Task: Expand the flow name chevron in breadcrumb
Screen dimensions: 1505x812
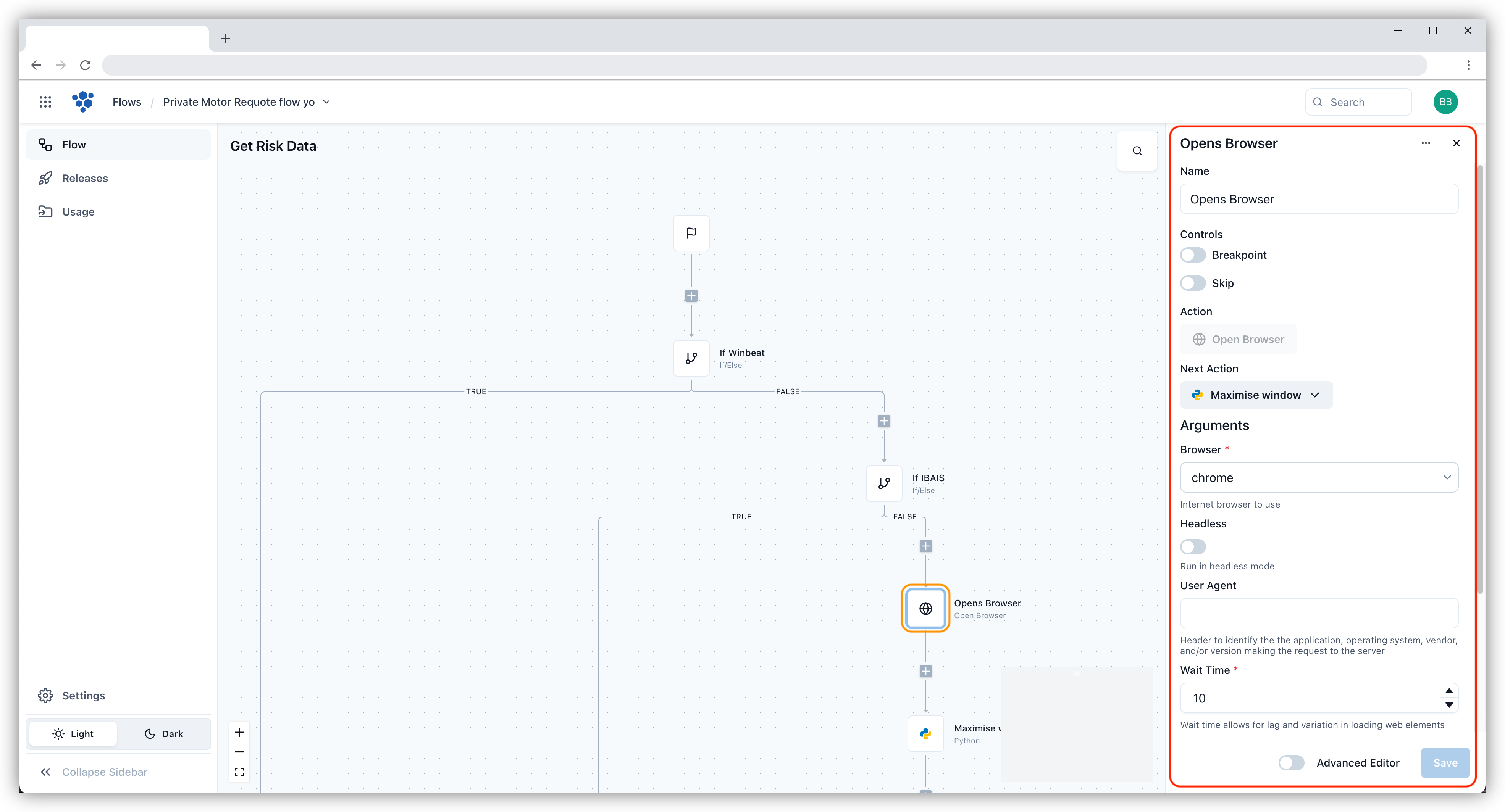Action: click(x=326, y=102)
